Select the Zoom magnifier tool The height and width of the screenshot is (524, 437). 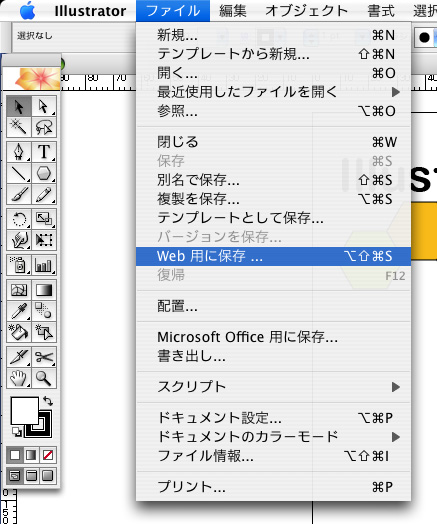[x=44, y=378]
